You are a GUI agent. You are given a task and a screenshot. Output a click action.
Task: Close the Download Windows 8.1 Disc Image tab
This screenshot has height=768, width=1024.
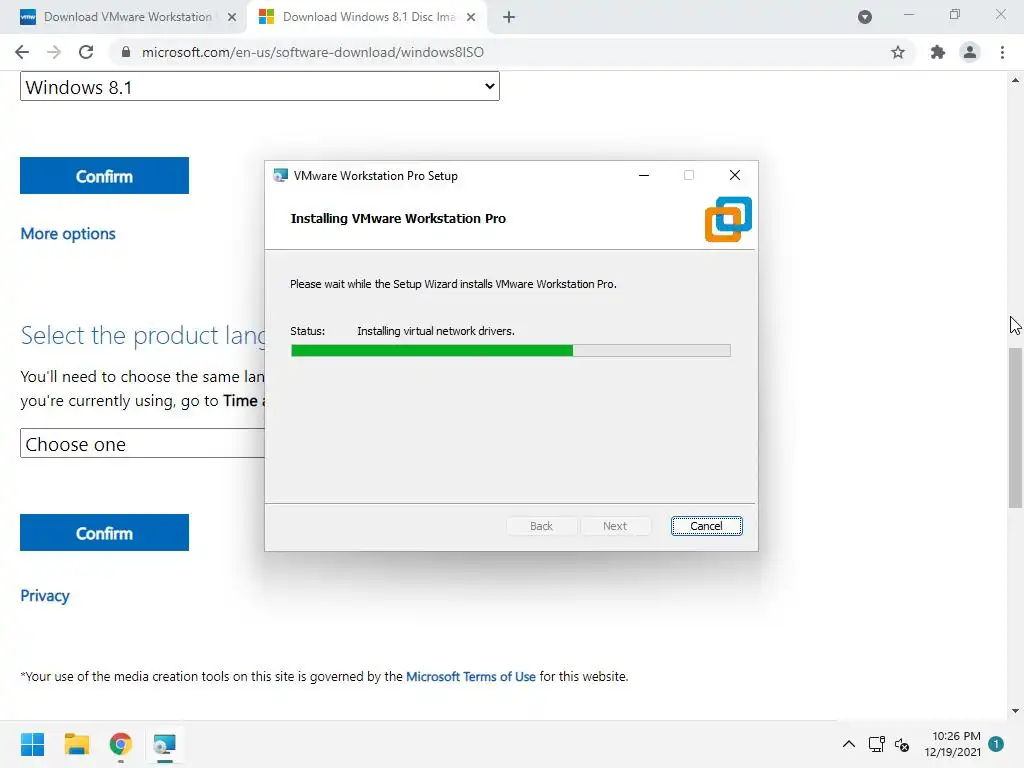point(471,17)
